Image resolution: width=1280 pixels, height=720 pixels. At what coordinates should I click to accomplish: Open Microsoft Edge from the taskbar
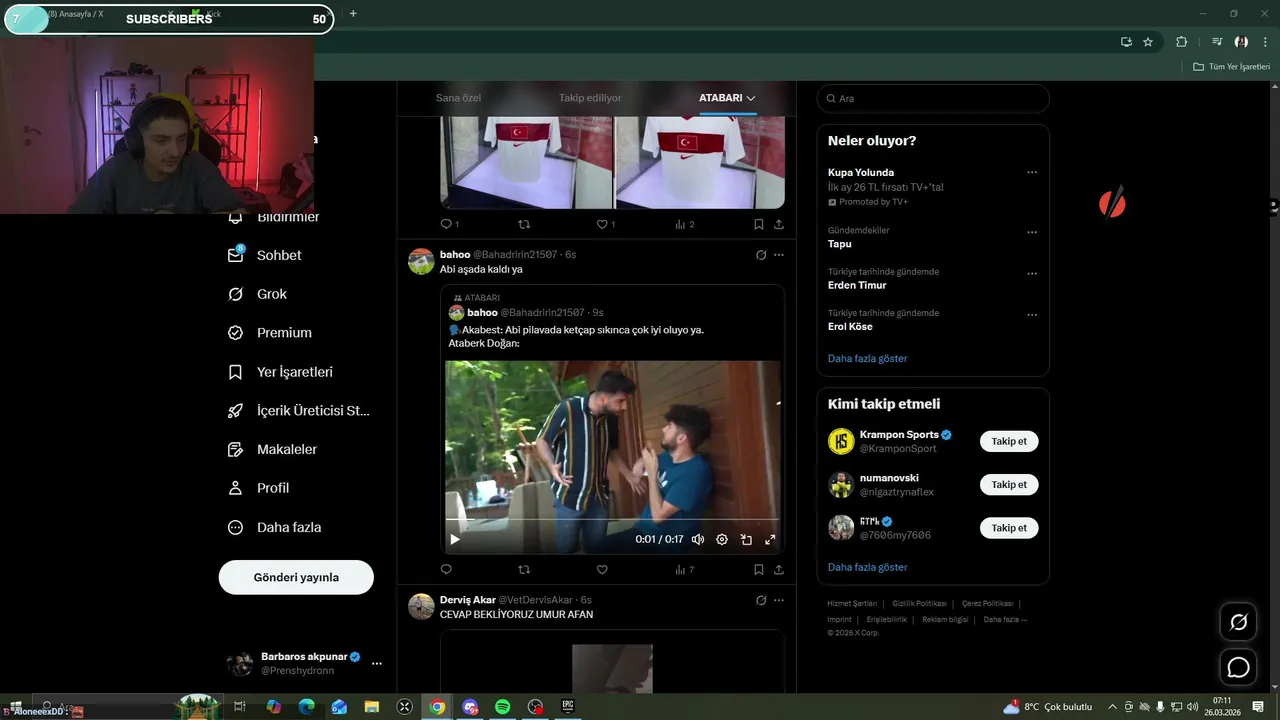coord(306,707)
